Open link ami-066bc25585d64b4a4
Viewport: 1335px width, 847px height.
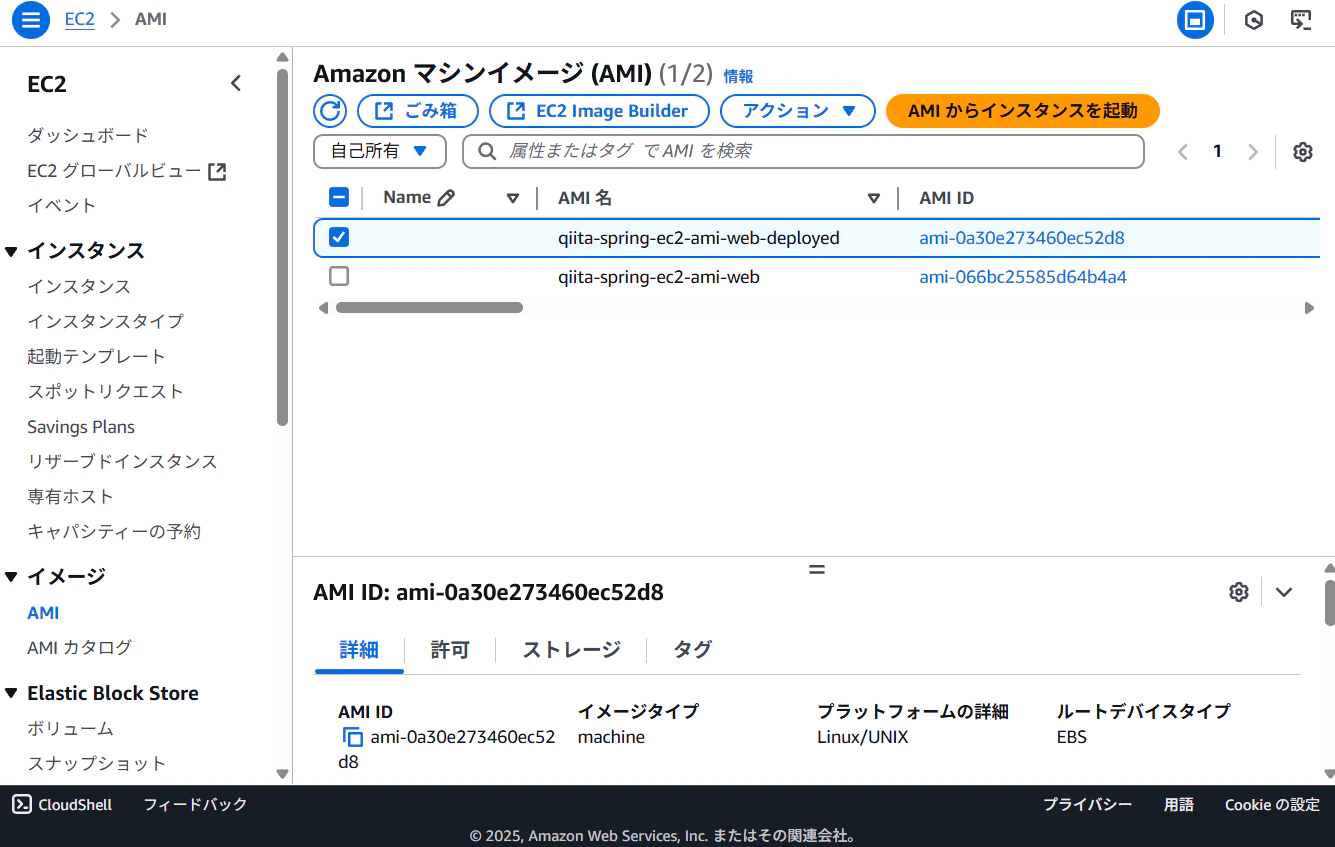(x=1023, y=277)
